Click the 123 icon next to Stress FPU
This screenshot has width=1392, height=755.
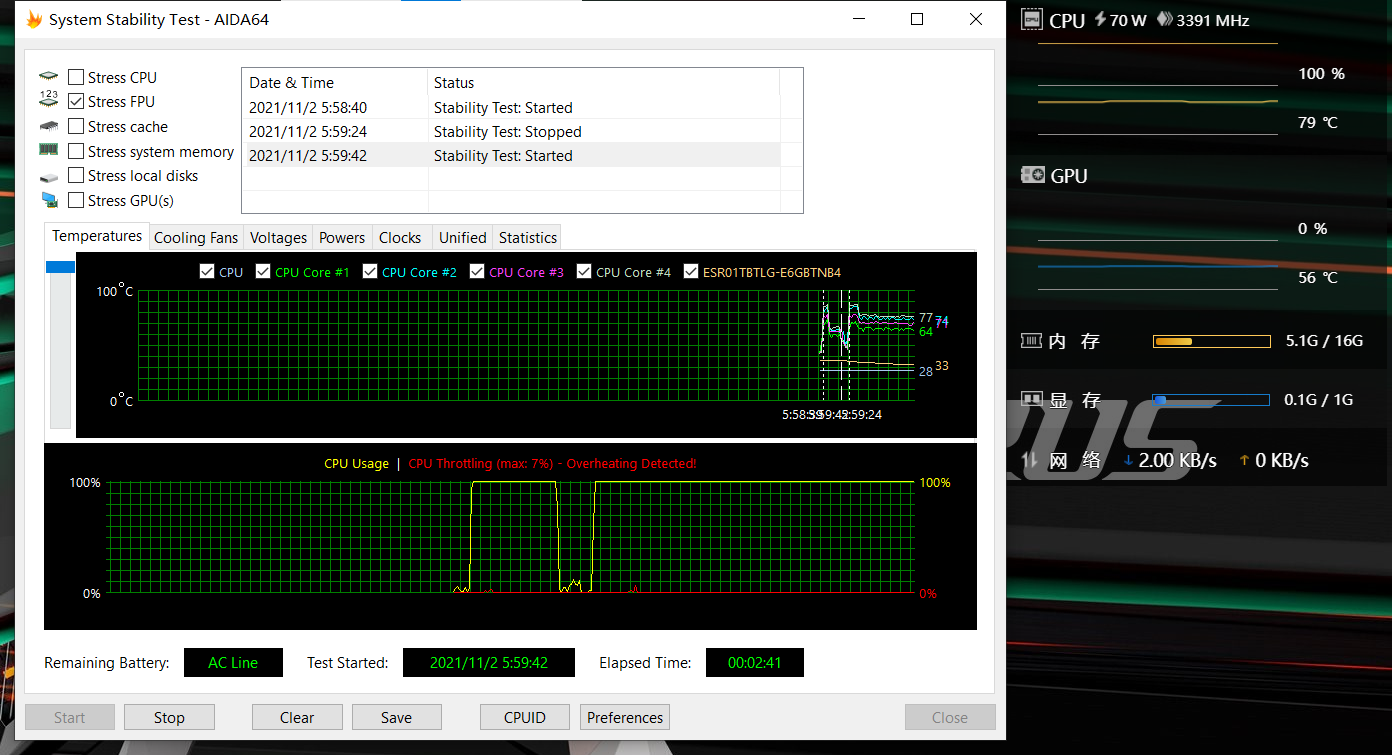[48, 101]
